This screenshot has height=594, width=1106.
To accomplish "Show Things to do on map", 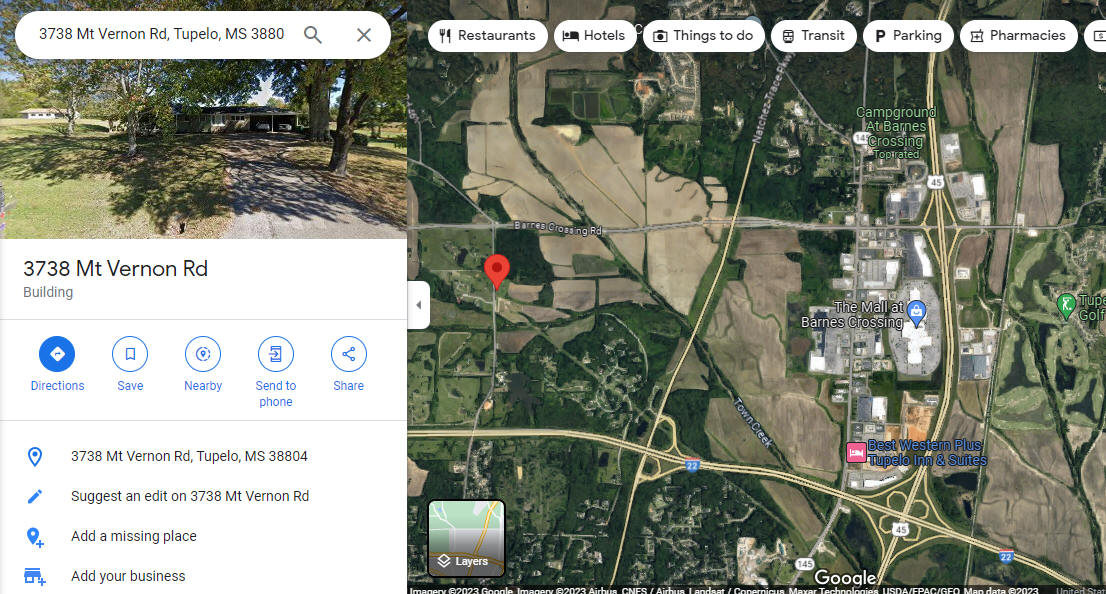I will 703,35.
